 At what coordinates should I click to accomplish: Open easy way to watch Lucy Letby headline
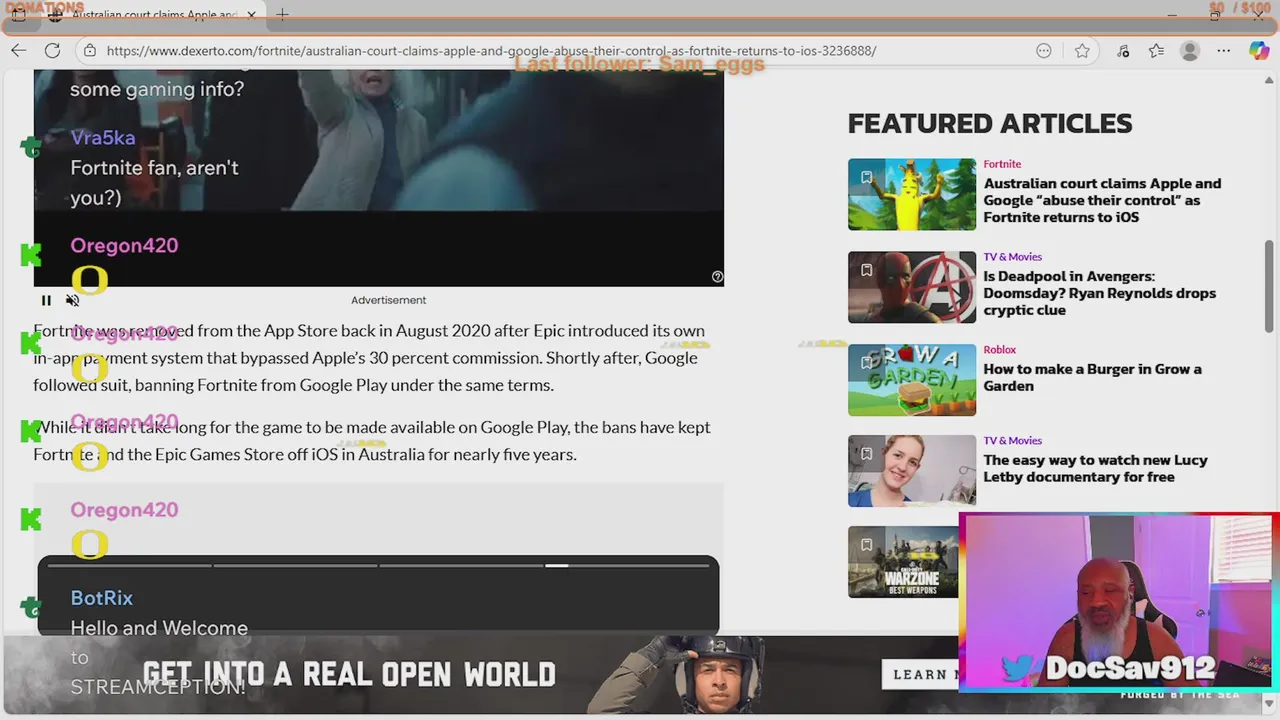click(x=1095, y=468)
